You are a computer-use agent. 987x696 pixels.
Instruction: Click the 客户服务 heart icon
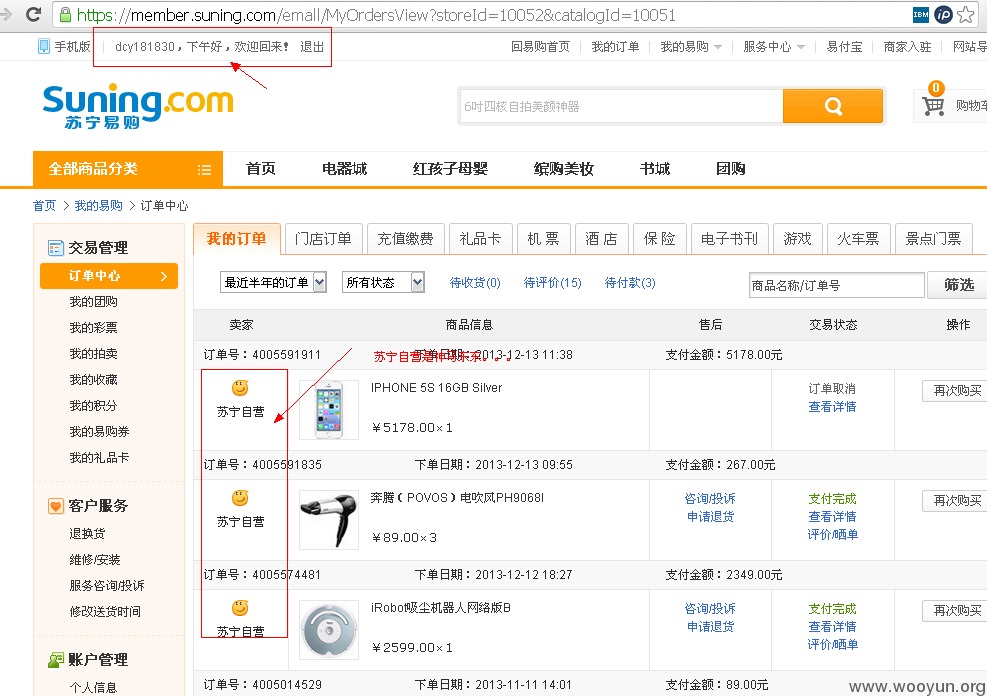point(55,506)
